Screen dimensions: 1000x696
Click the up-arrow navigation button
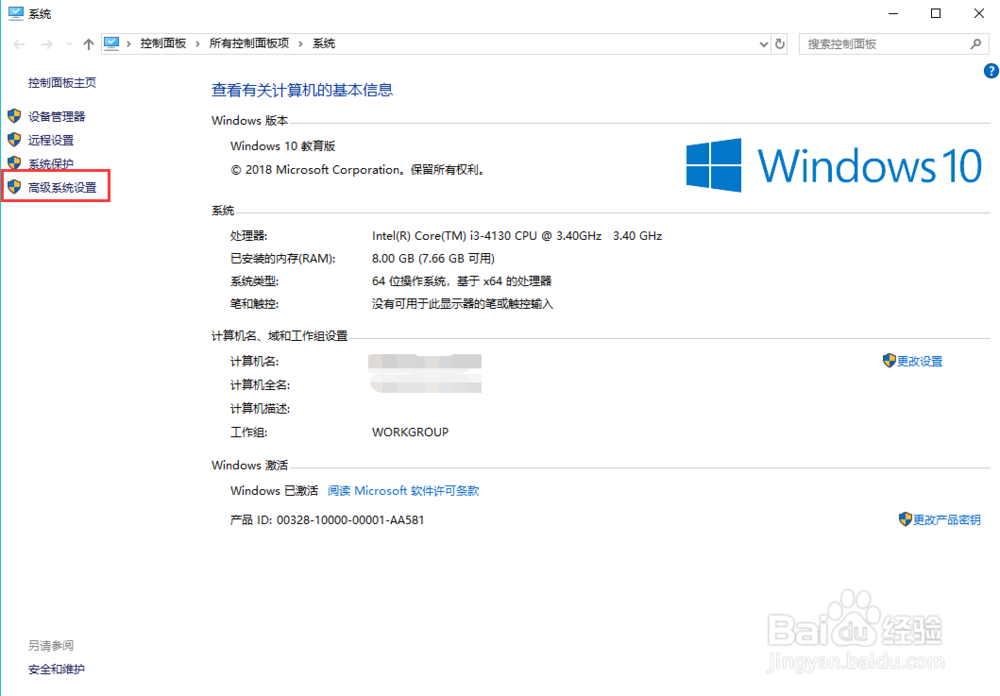[x=89, y=43]
